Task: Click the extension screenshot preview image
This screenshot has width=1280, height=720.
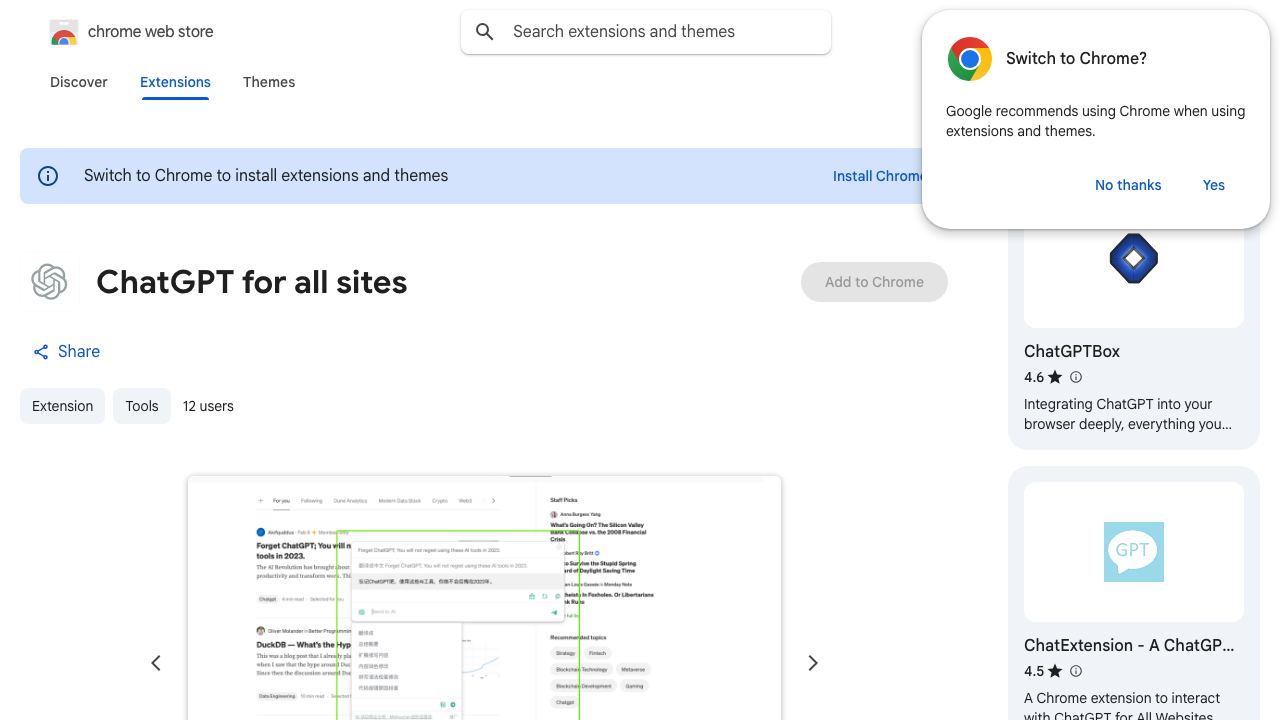Action: (x=484, y=598)
